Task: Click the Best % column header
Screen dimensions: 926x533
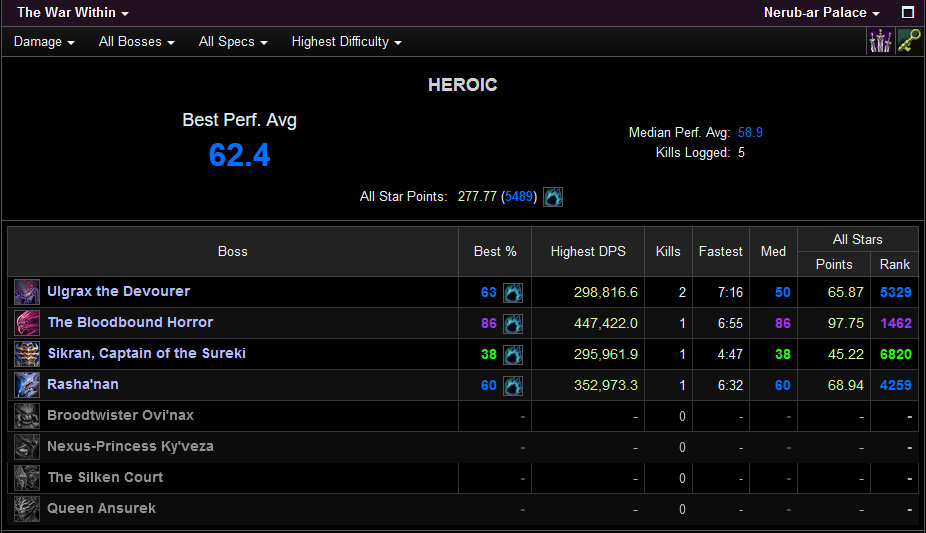Action: 495,251
